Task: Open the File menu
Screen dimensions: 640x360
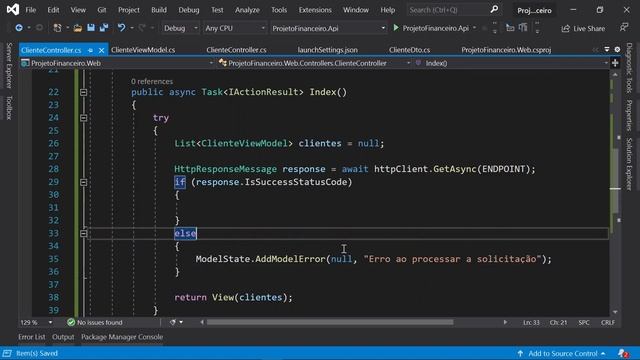Action: (31, 10)
